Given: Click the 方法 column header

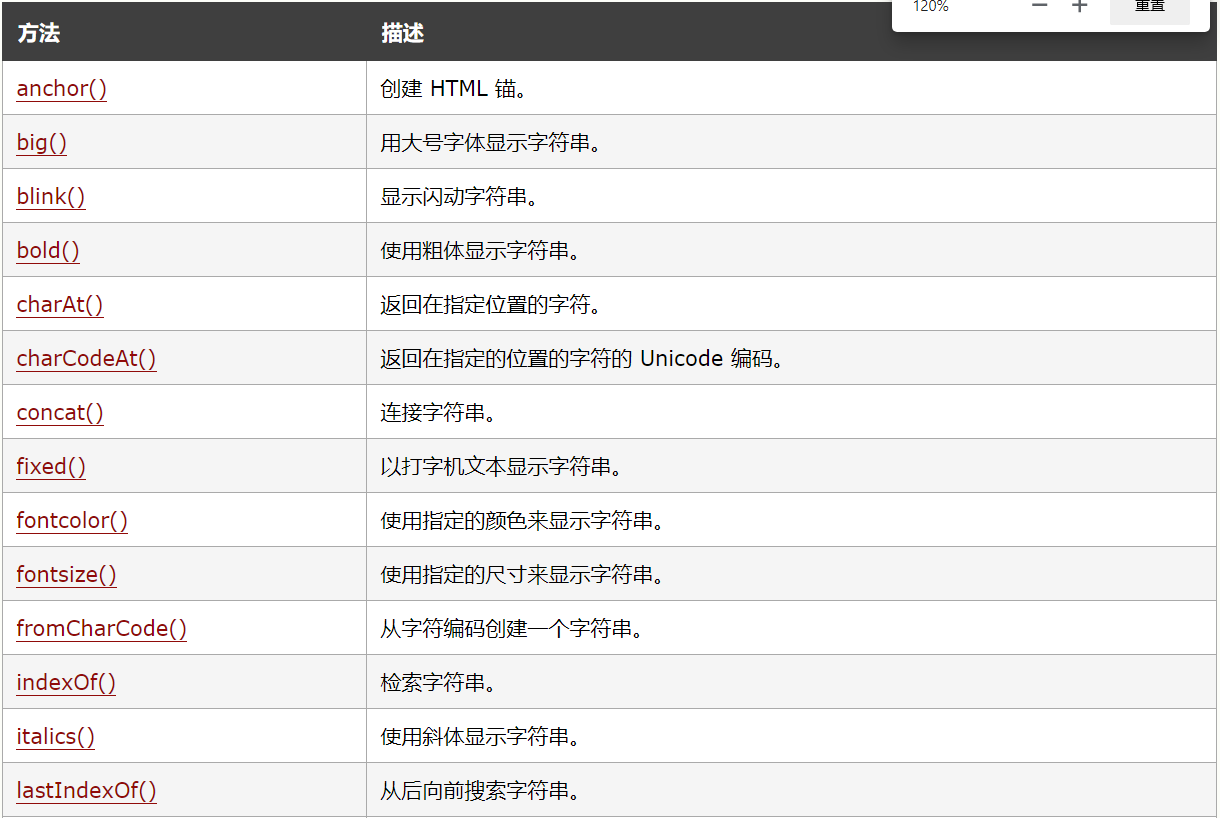Looking at the screenshot, I should point(39,34).
